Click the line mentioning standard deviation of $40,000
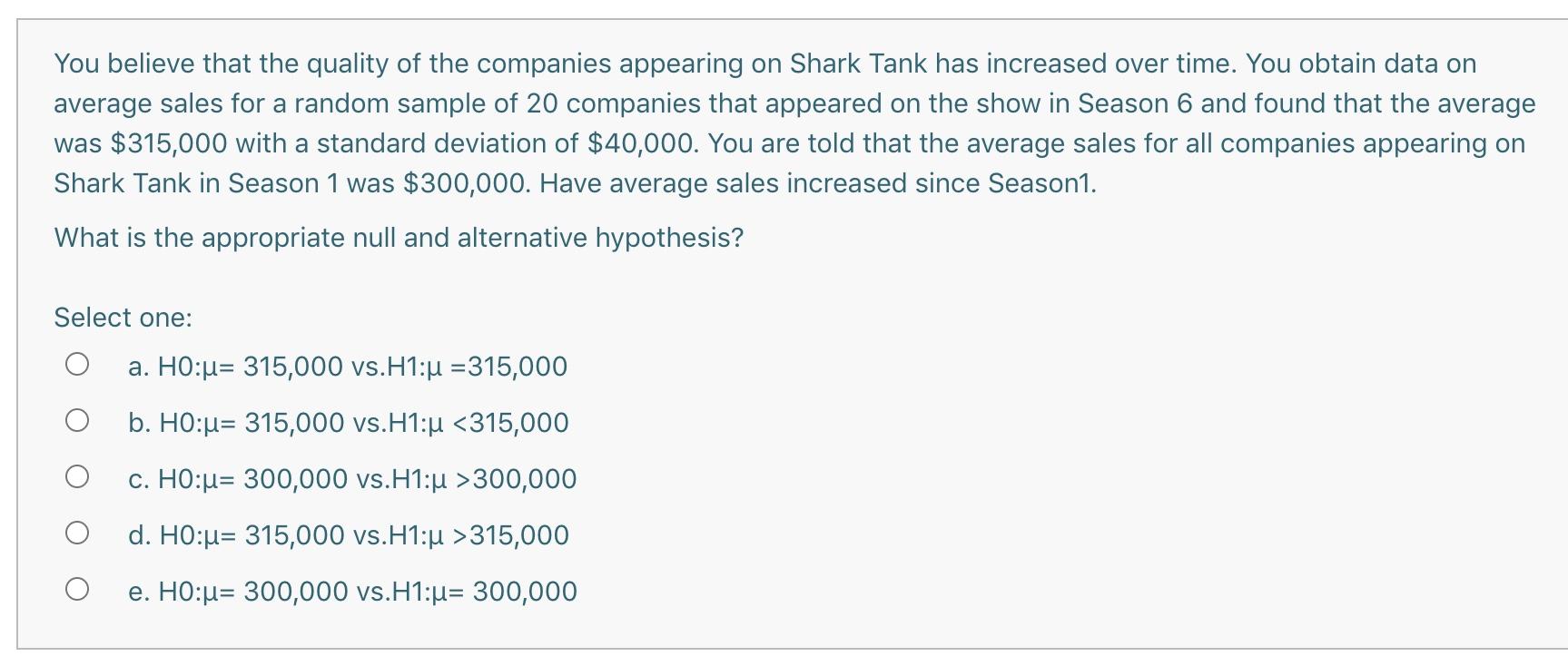 790,143
